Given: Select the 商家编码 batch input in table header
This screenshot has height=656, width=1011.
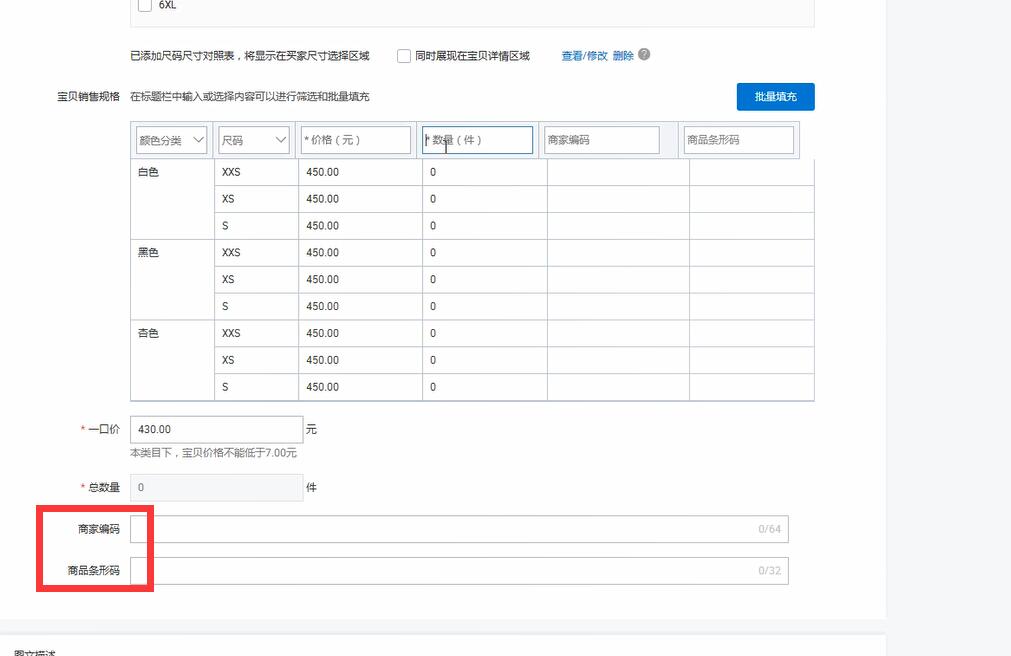Looking at the screenshot, I should pos(601,140).
